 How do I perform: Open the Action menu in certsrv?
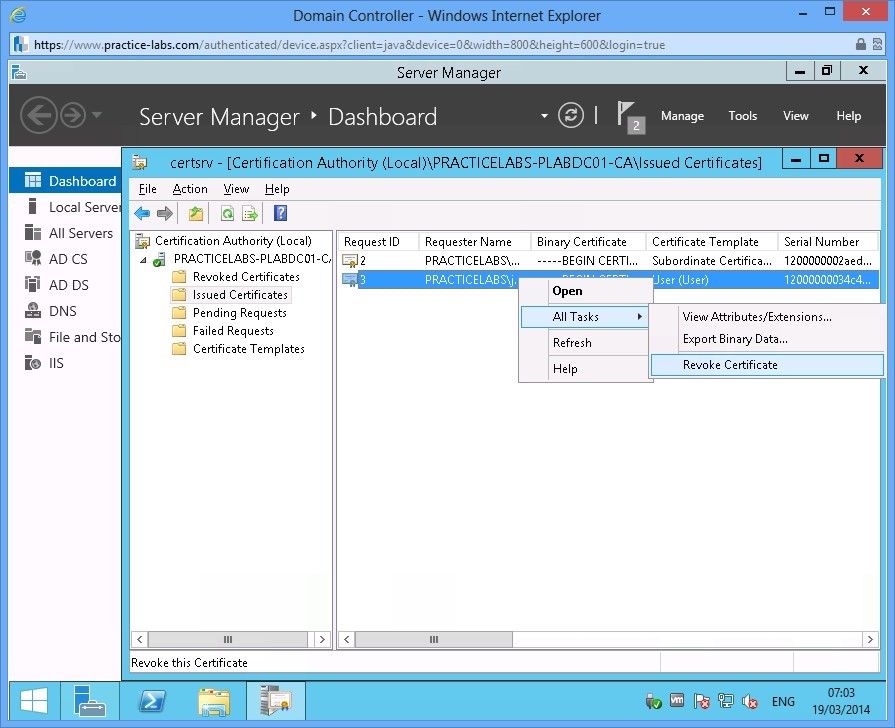[x=190, y=189]
